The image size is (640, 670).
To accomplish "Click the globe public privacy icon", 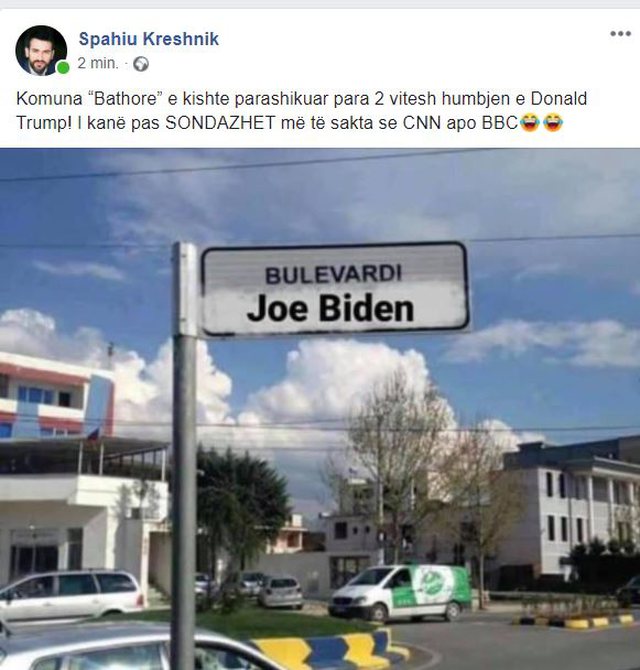I will 141,64.
